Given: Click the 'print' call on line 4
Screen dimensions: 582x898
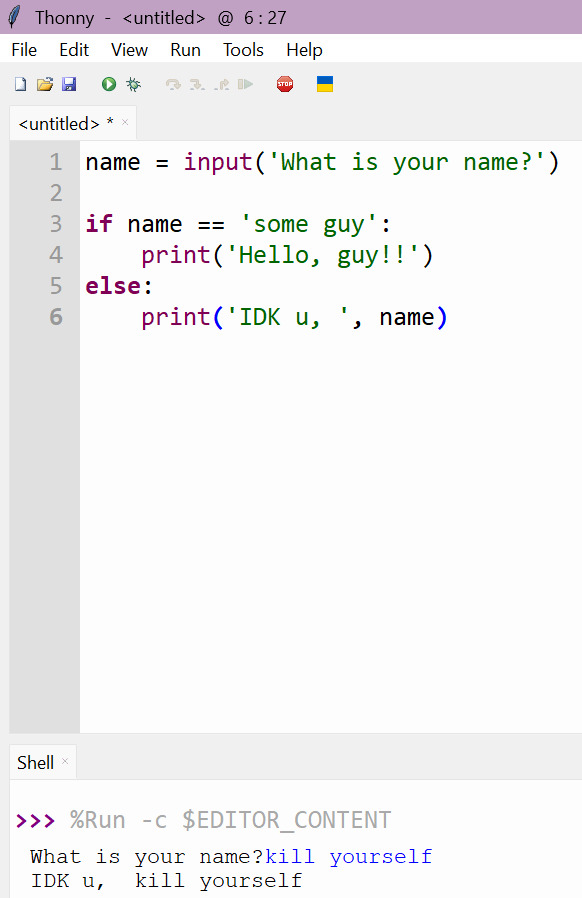Looking at the screenshot, I should [176, 255].
